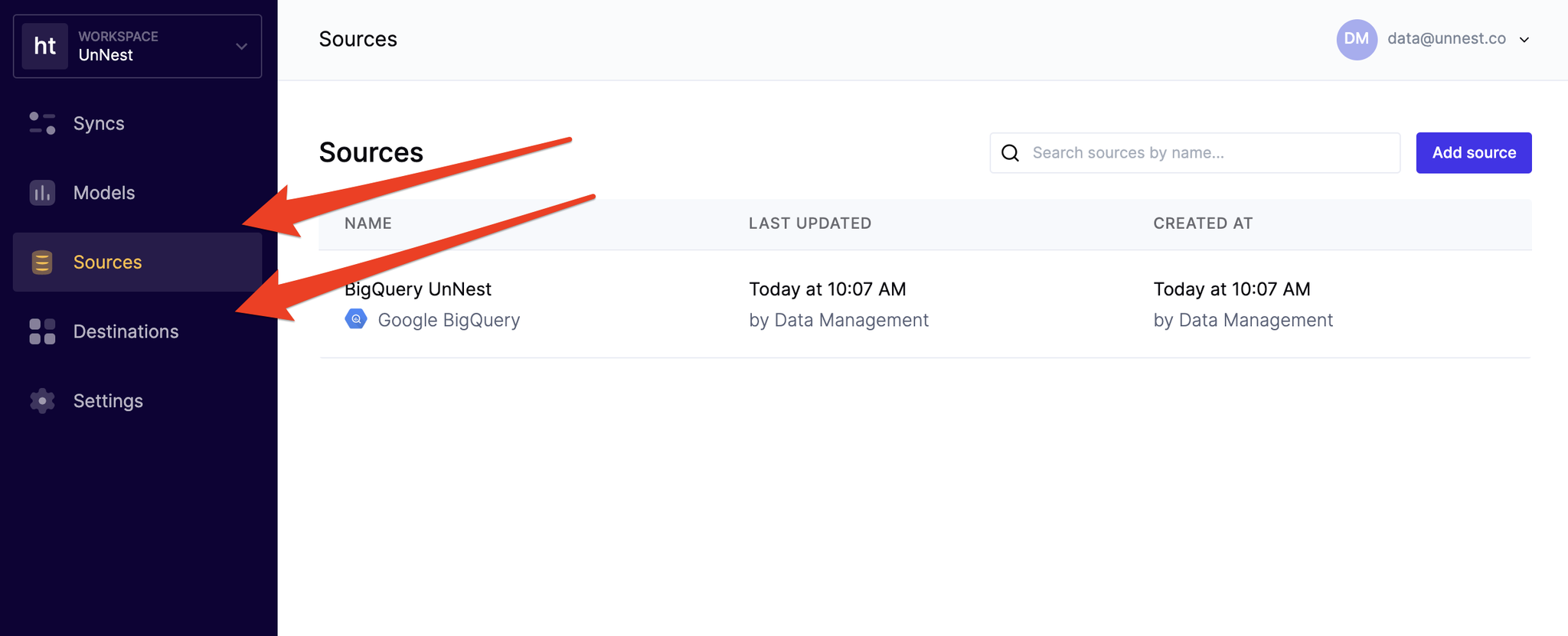Click the Syncs sidebar icon
The image size is (1568, 636).
click(x=42, y=123)
